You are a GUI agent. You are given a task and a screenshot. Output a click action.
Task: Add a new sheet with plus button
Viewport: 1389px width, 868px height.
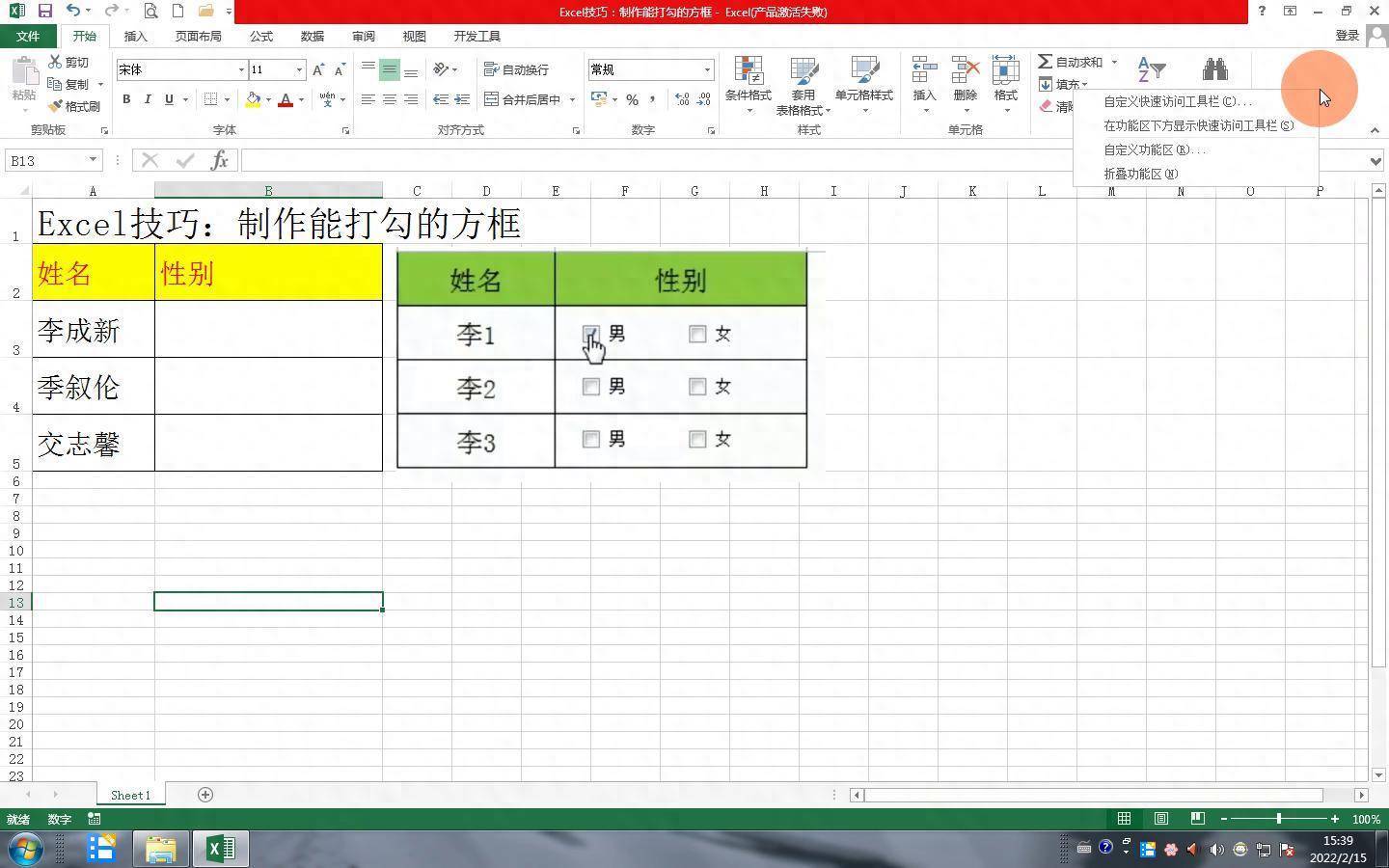[x=205, y=795]
